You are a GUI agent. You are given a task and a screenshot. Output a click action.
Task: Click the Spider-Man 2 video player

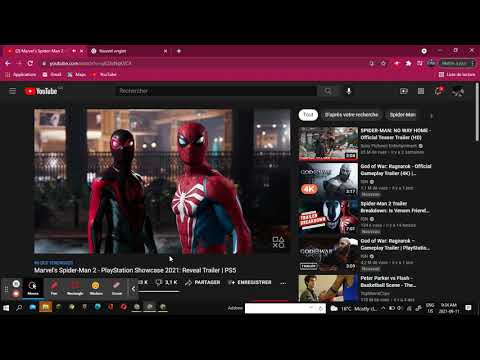pos(162,182)
